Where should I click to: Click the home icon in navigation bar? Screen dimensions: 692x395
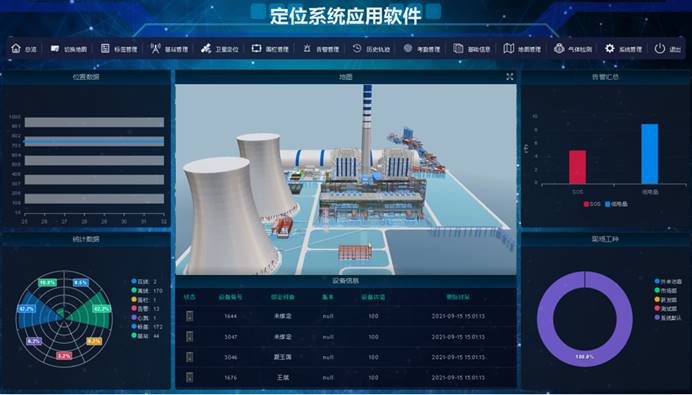(16, 49)
